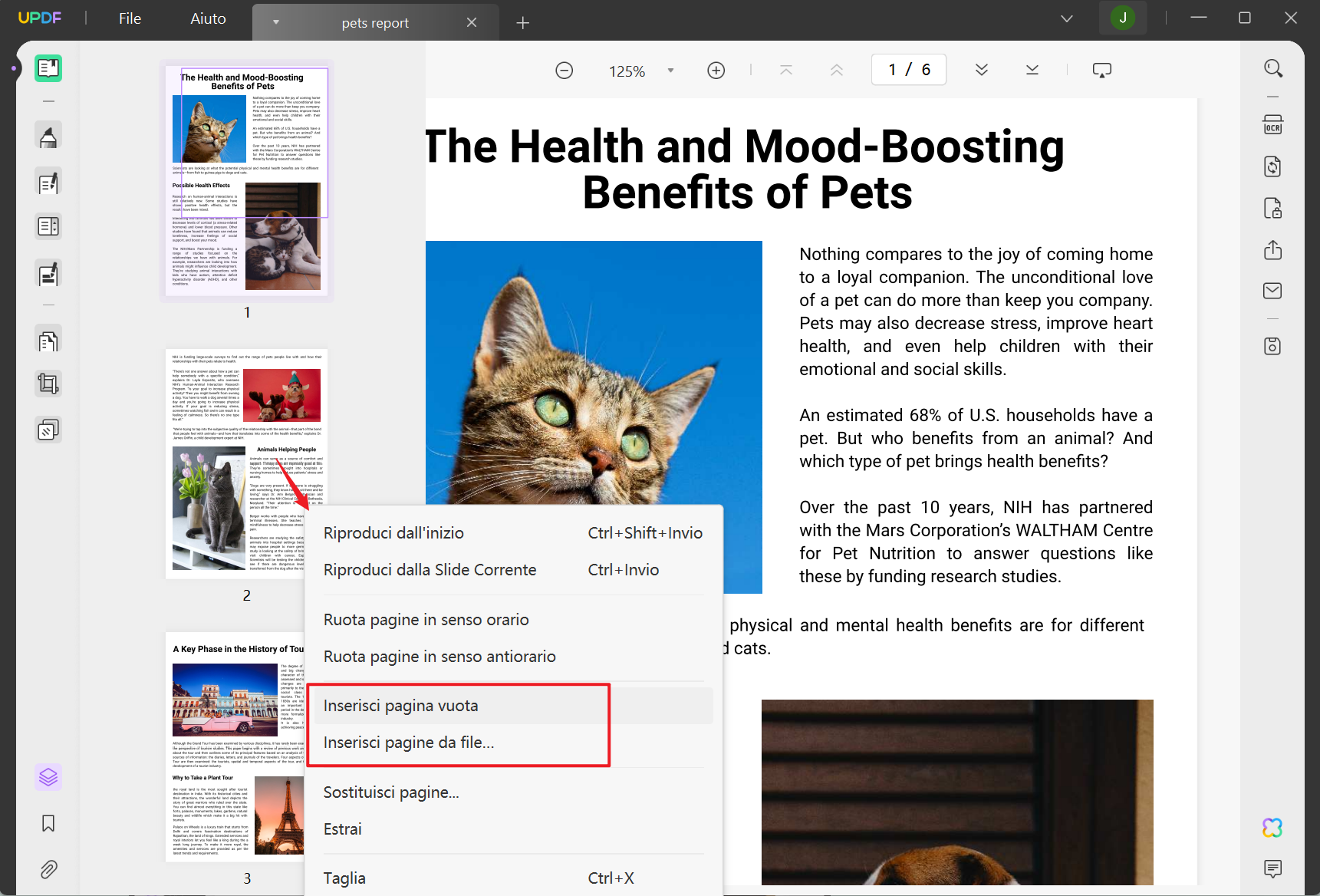Go to the next page arrow

(982, 70)
